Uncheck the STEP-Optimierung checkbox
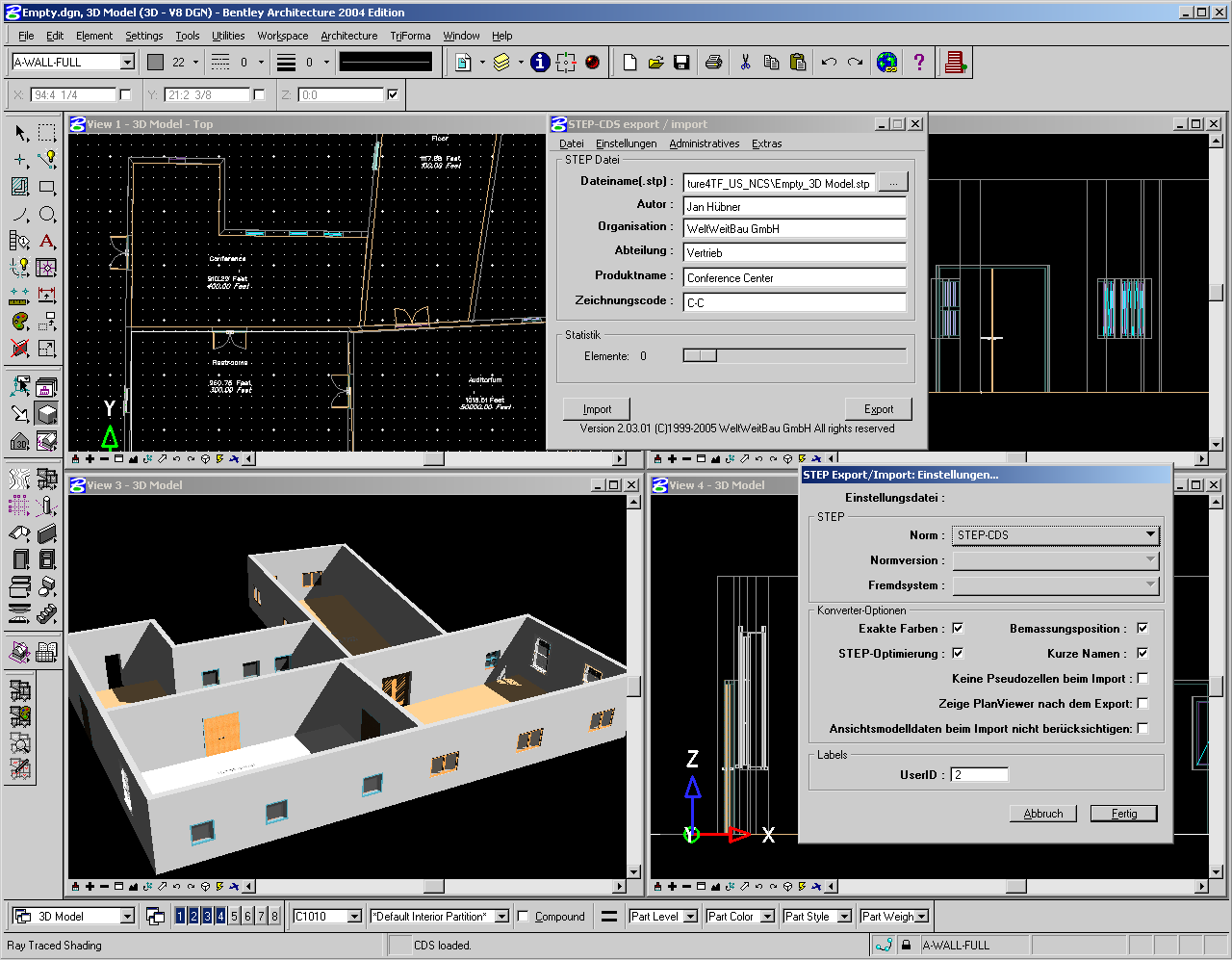The image size is (1232, 960). (958, 653)
